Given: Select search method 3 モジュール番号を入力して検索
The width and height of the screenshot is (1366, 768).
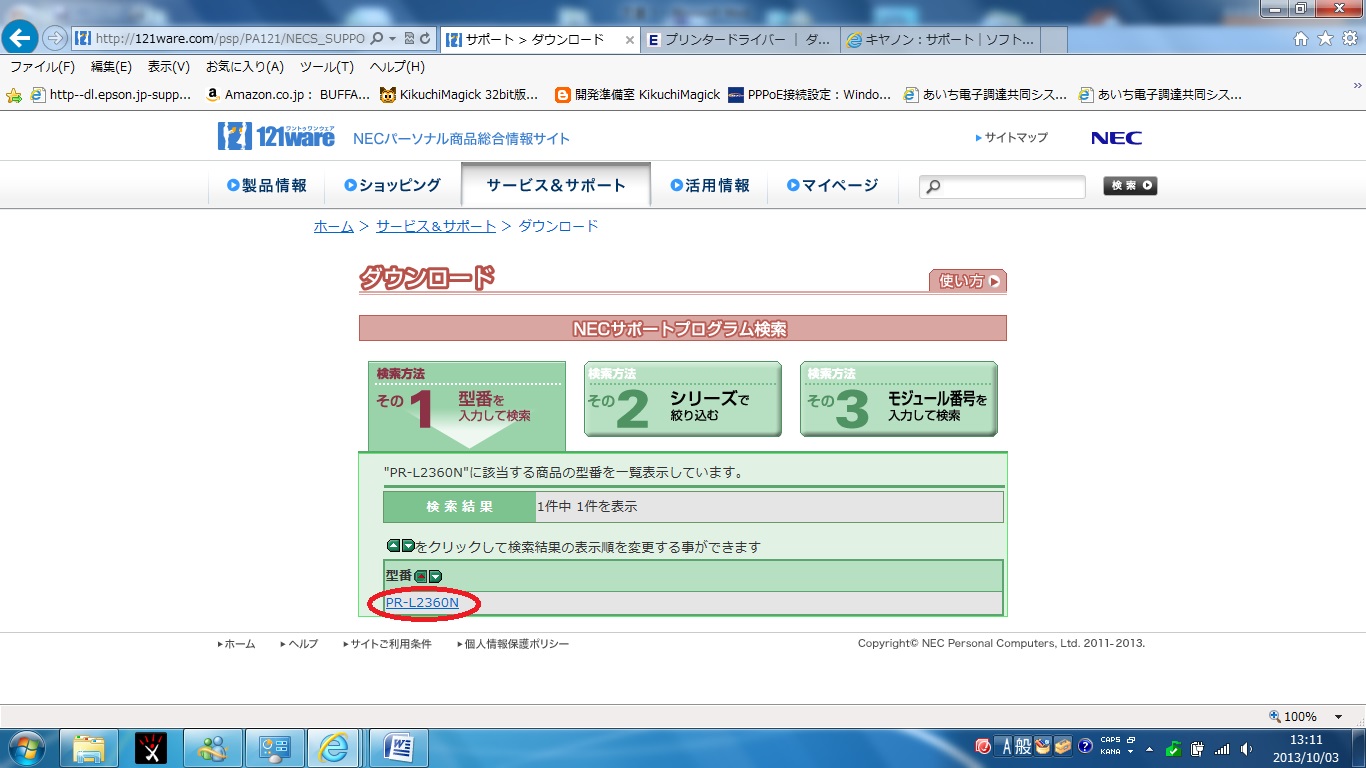Looking at the screenshot, I should [x=899, y=399].
